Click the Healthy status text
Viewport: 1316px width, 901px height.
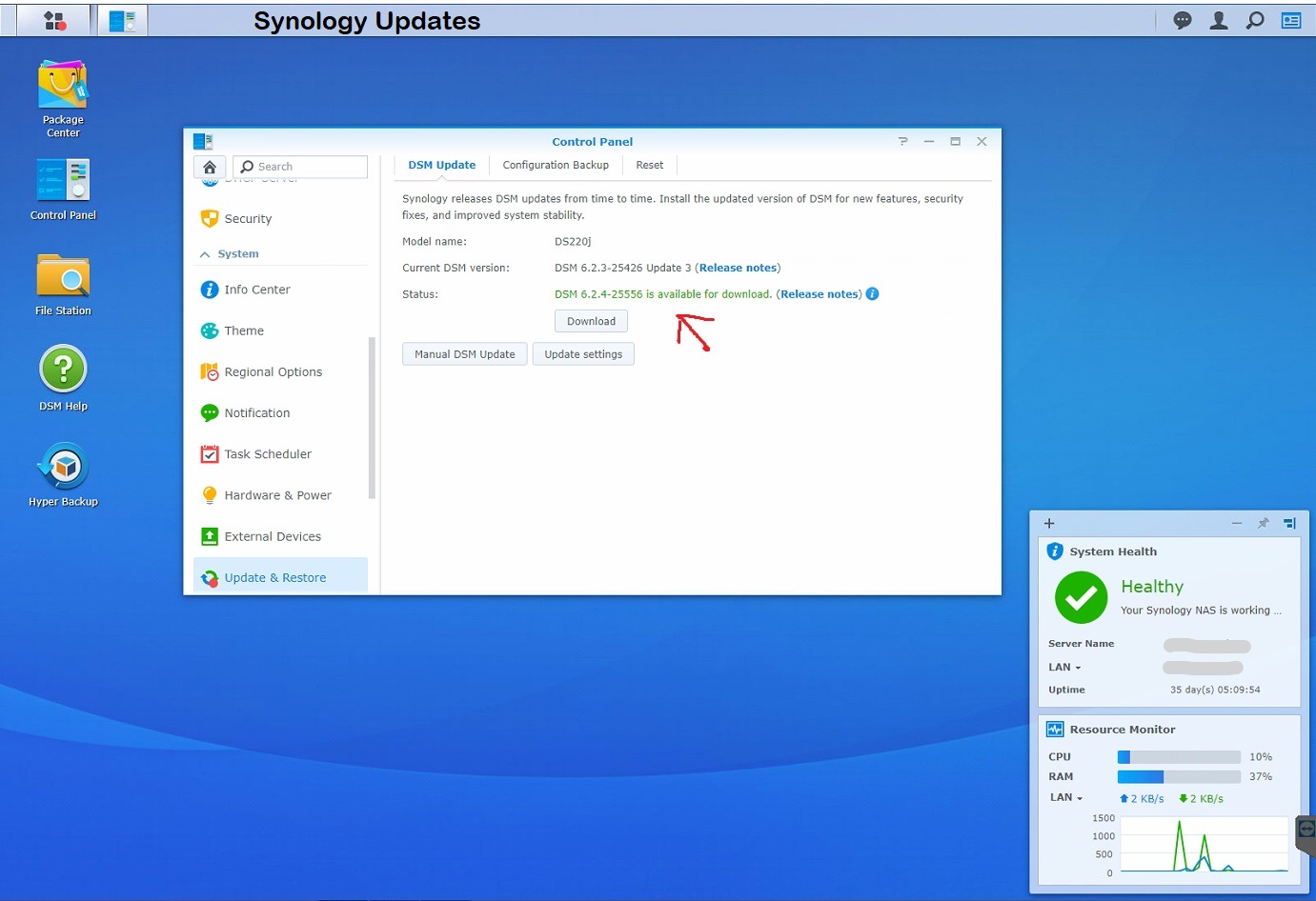click(1152, 587)
